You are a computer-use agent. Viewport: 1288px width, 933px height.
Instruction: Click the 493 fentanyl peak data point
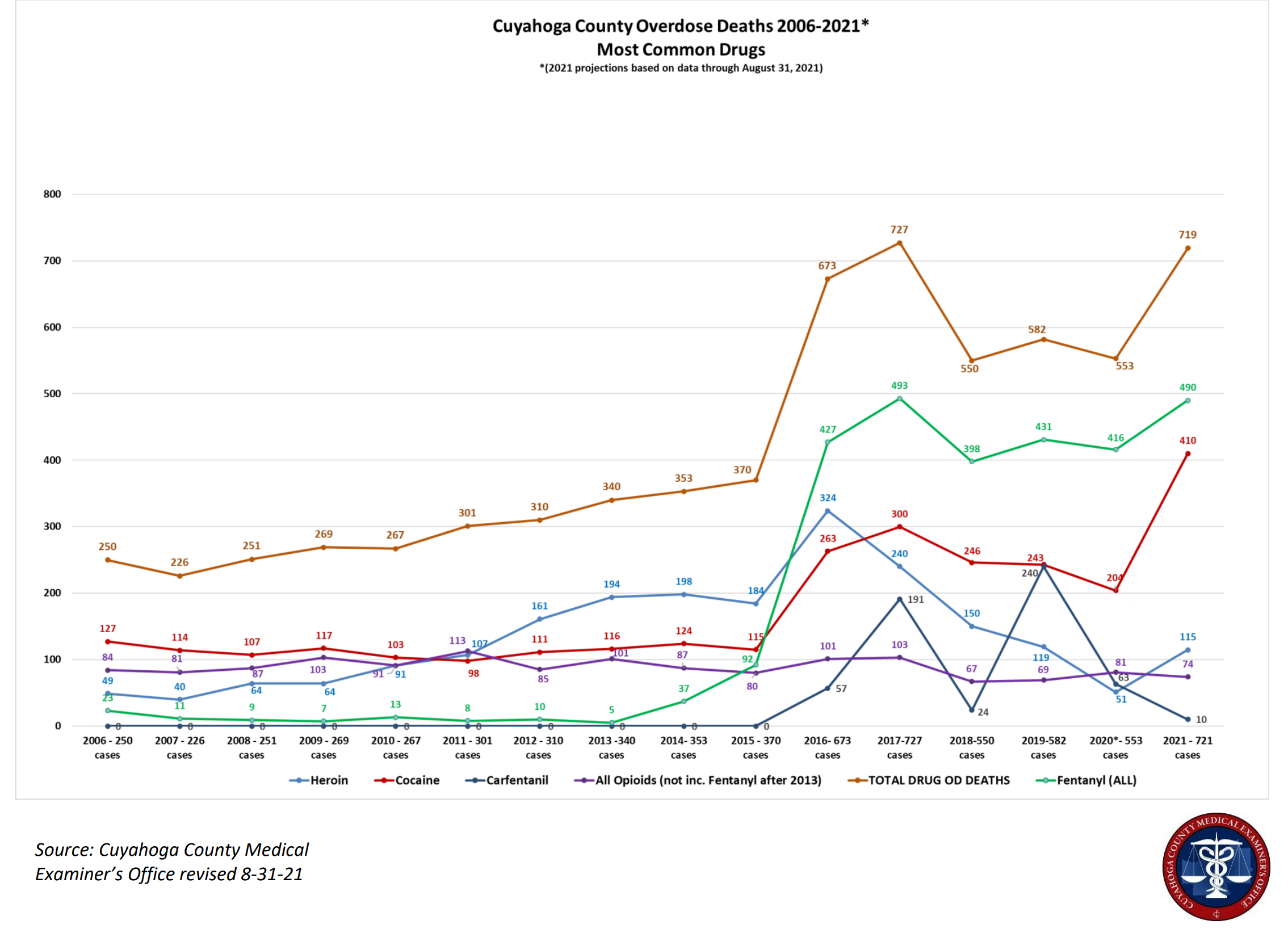click(900, 398)
